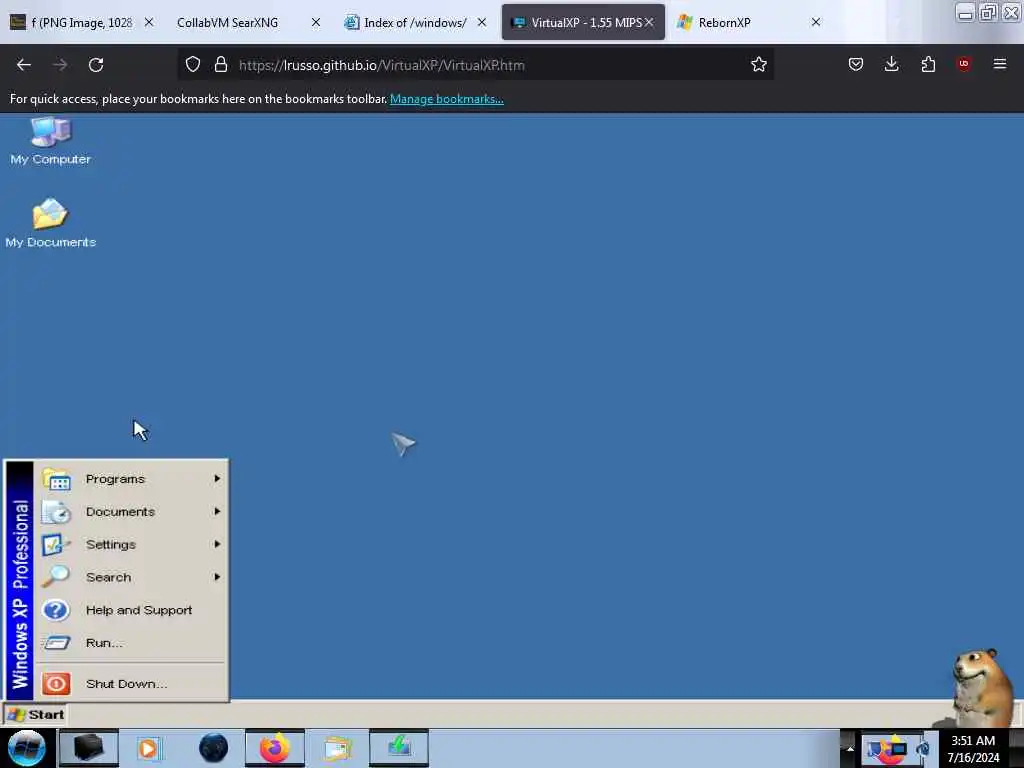
Task: Click the red Shut Down icon
Action: (56, 684)
